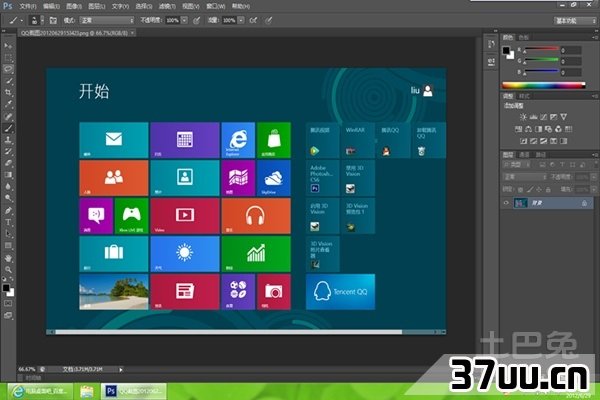Open the tool preset picker arrow
Image resolution: width=600 pixels, height=400 pixels.
coord(21,20)
